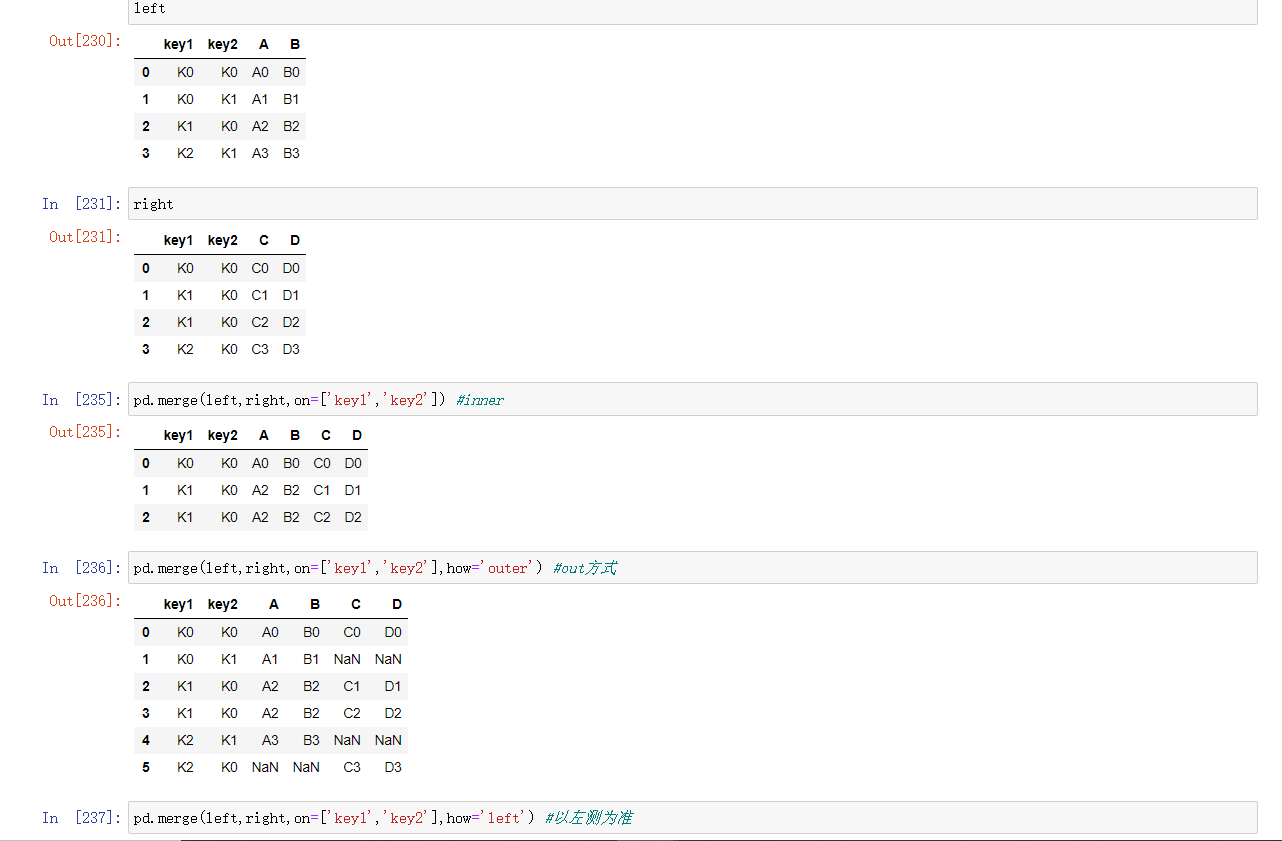Select cell D3 in the Out[236] table
The height and width of the screenshot is (841, 1282).
(x=393, y=767)
